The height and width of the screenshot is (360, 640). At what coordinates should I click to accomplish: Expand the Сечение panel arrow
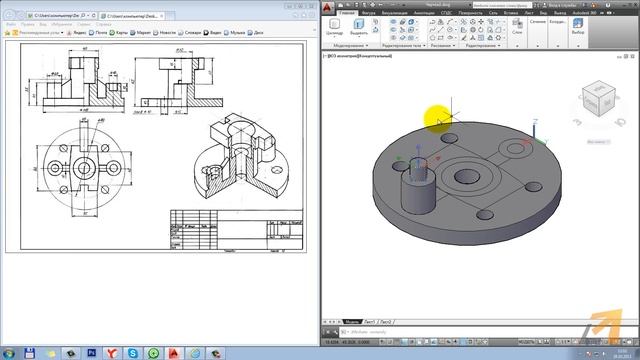[538, 46]
